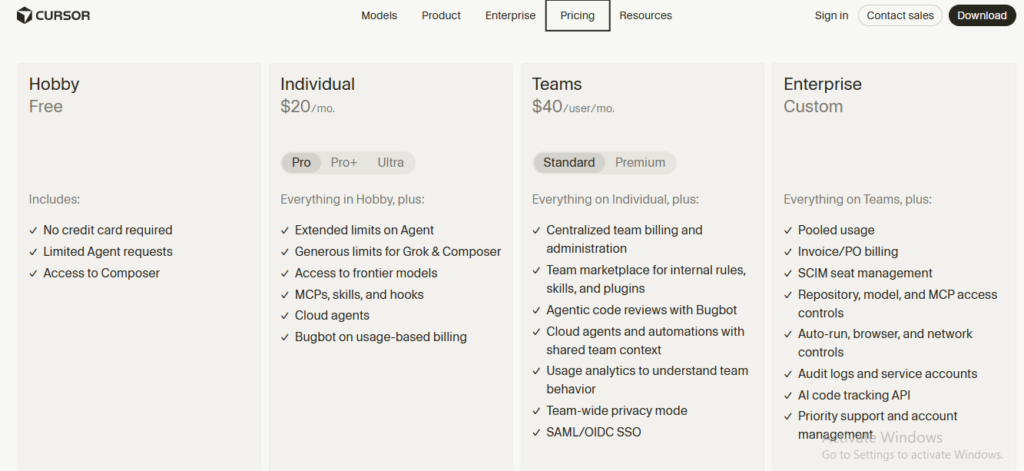Screen dimensions: 1024x471
Task: Click checkmark beside 'Invoice/PO billing'
Action: pos(788,252)
